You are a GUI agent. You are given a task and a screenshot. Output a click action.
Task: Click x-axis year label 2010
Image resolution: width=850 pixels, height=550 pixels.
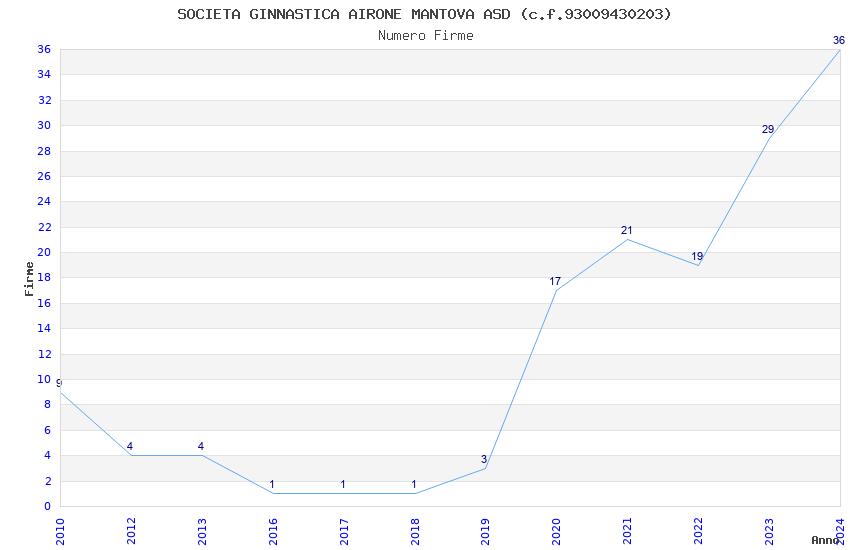click(x=60, y=532)
